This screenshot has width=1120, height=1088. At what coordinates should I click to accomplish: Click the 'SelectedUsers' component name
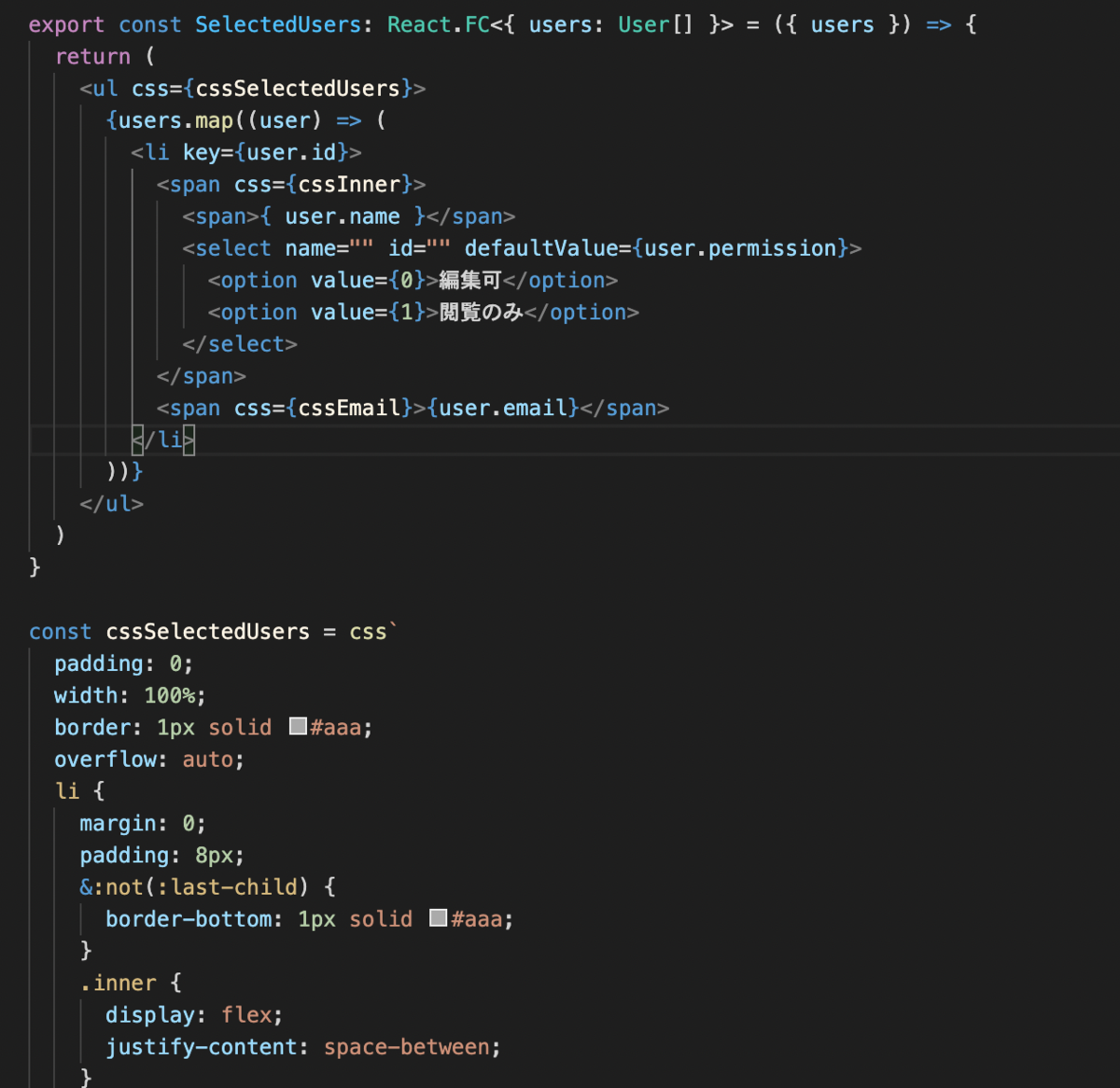(x=278, y=24)
